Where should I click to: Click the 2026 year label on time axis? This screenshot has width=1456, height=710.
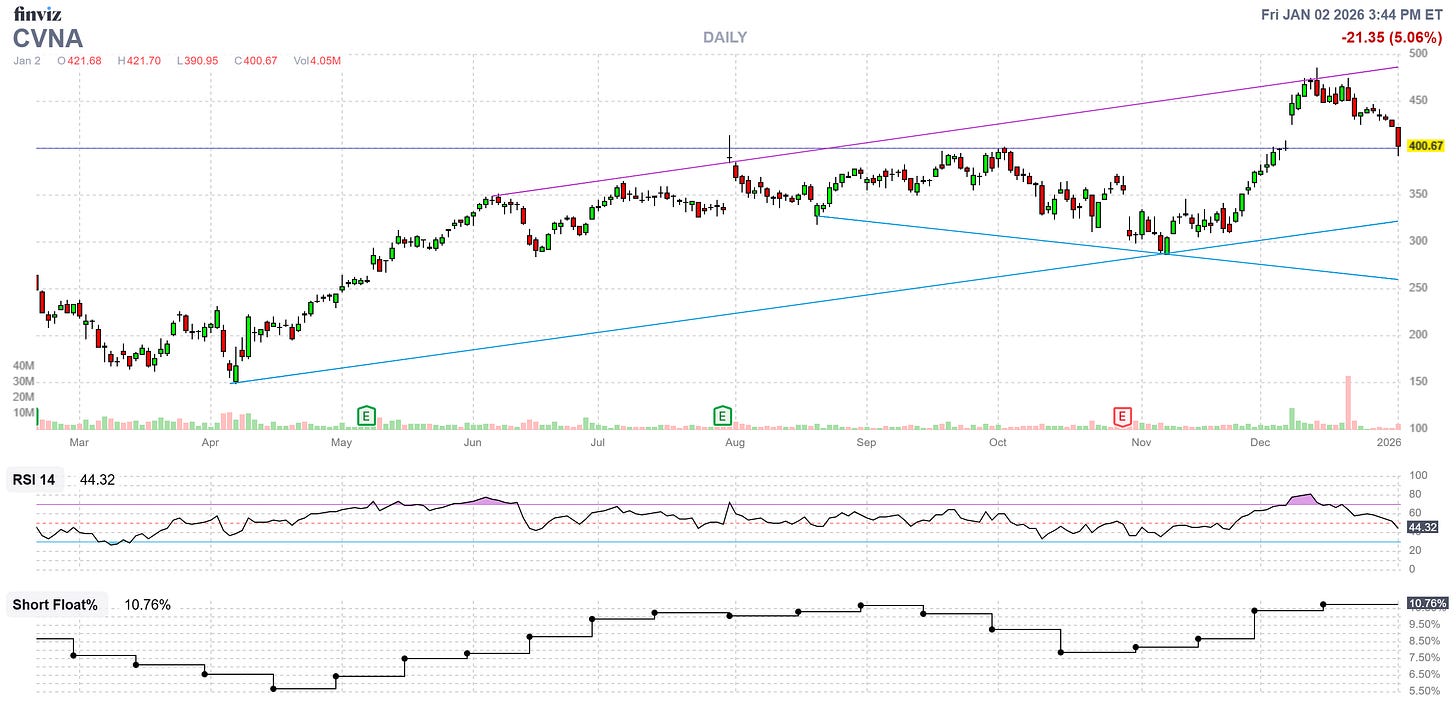point(1388,440)
